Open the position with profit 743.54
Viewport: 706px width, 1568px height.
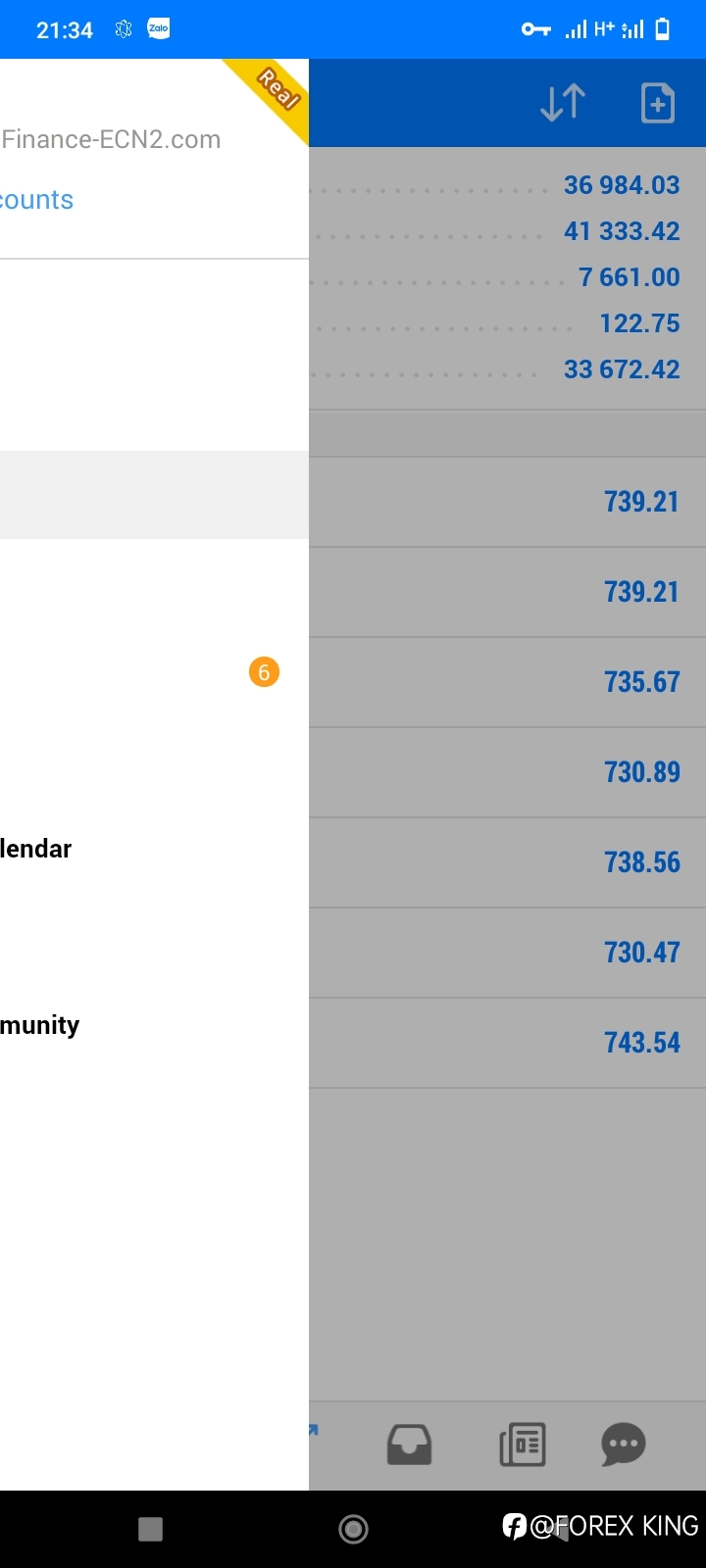507,1043
